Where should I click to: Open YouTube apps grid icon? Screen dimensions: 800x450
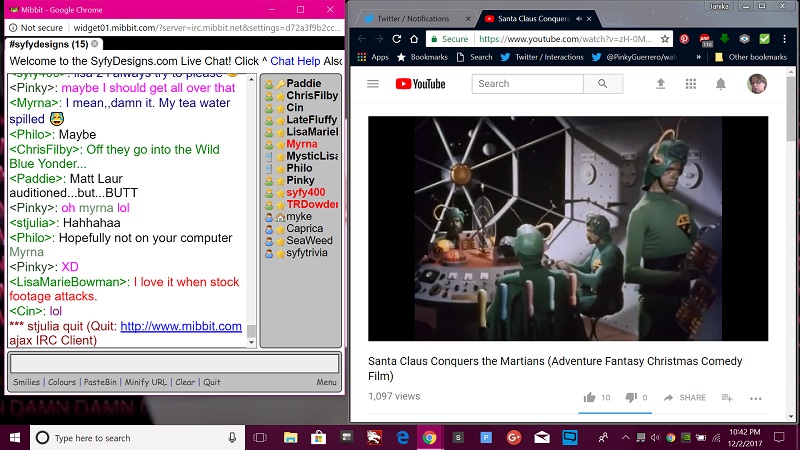click(x=691, y=84)
